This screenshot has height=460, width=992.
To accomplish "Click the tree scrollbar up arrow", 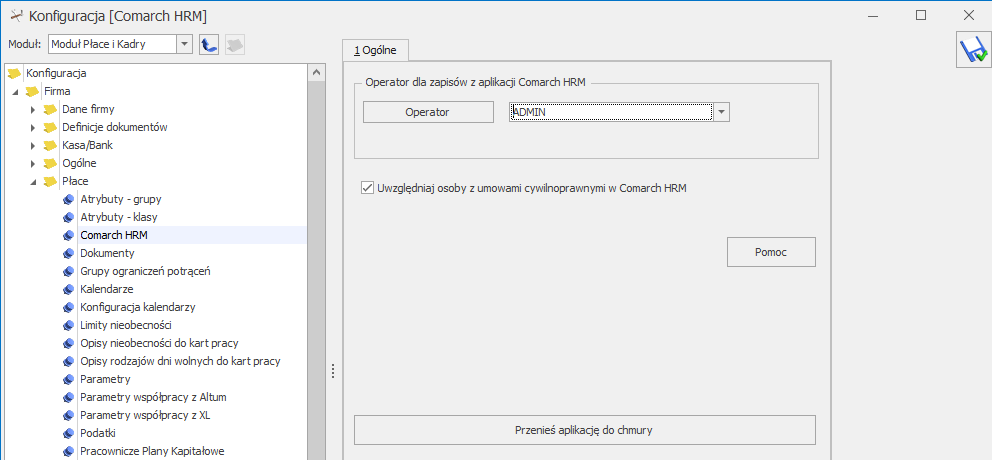I will click(317, 73).
